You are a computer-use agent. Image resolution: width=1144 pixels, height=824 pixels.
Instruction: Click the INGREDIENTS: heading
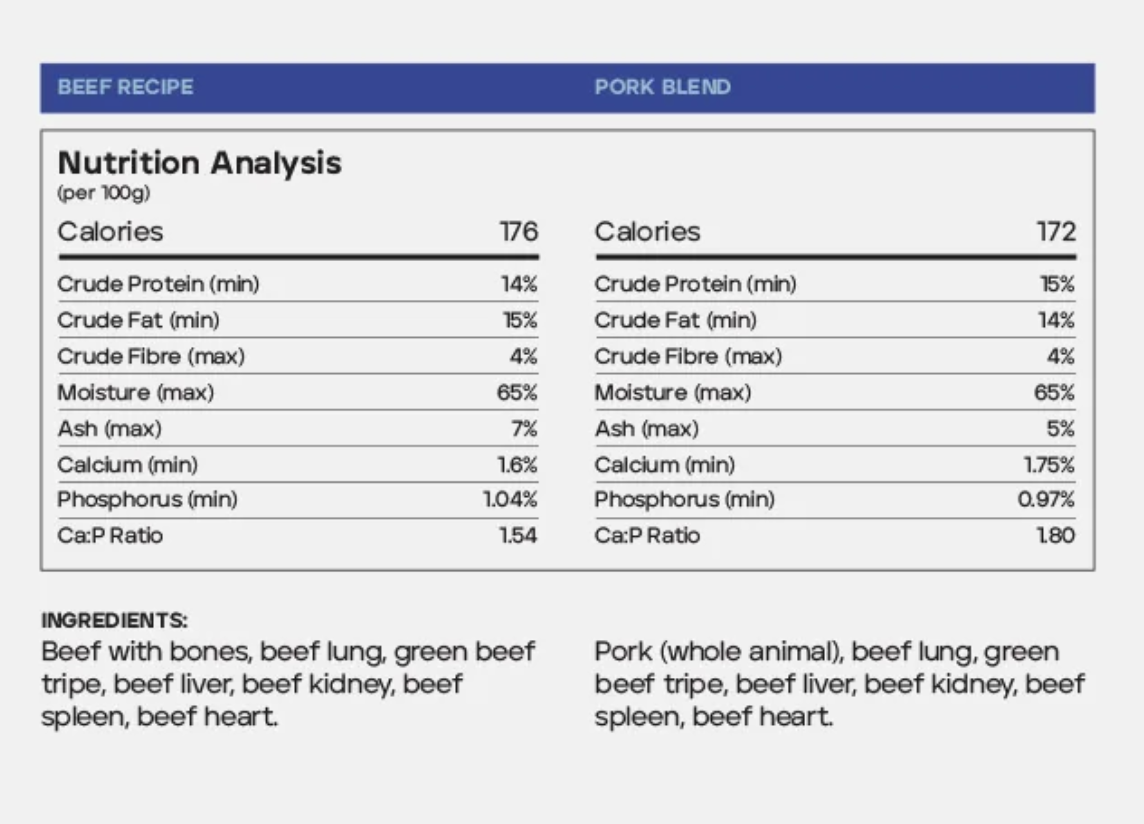(114, 620)
